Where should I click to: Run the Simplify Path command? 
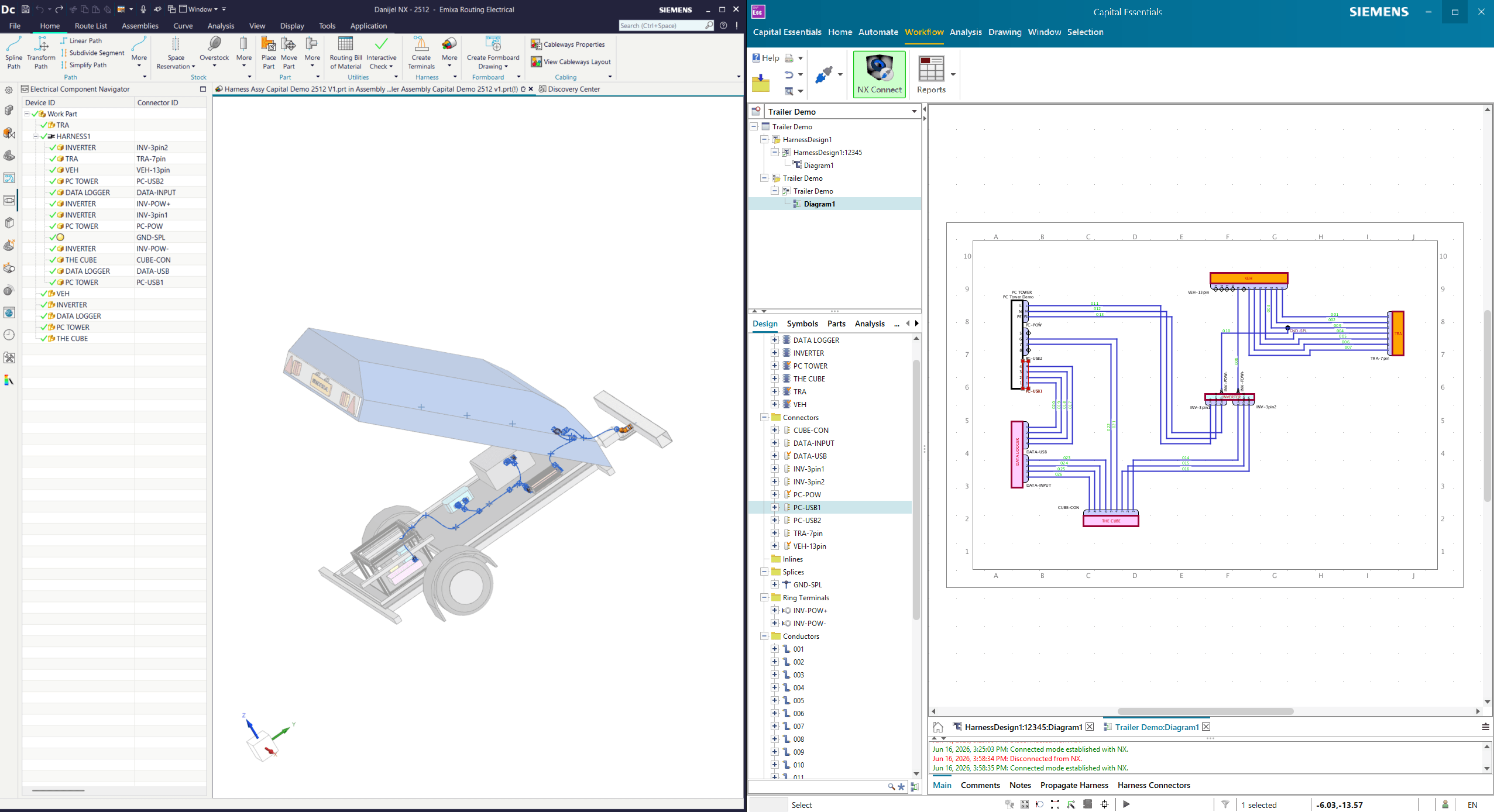83,66
